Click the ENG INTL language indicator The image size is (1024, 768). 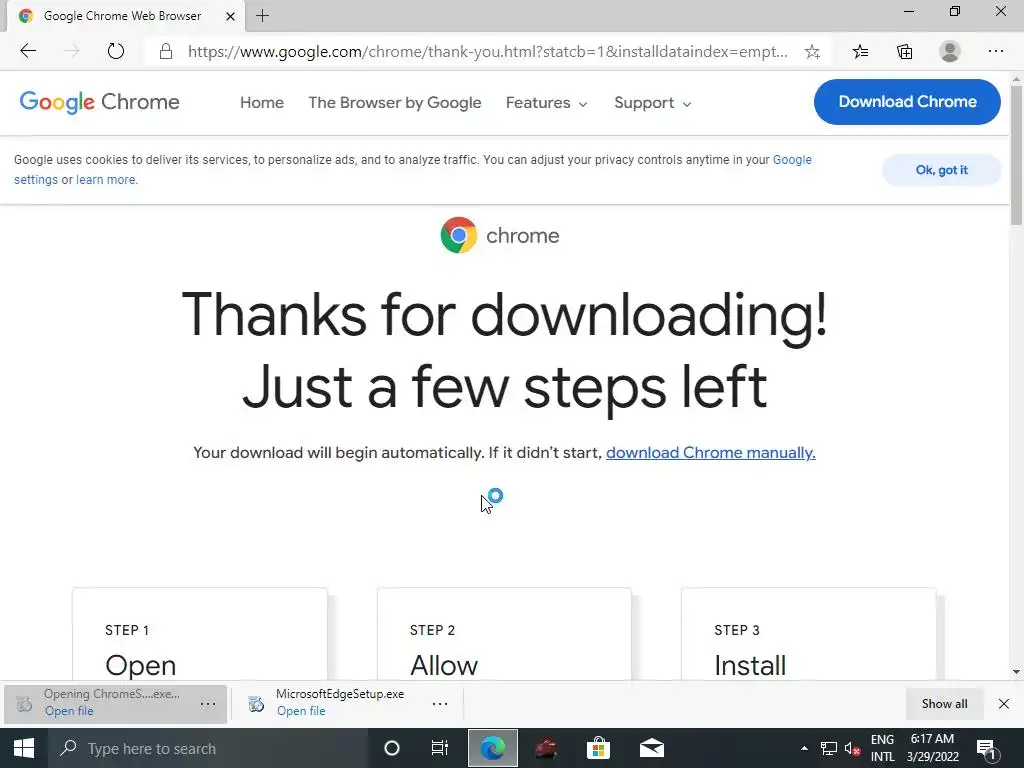pyautogui.click(x=882, y=748)
